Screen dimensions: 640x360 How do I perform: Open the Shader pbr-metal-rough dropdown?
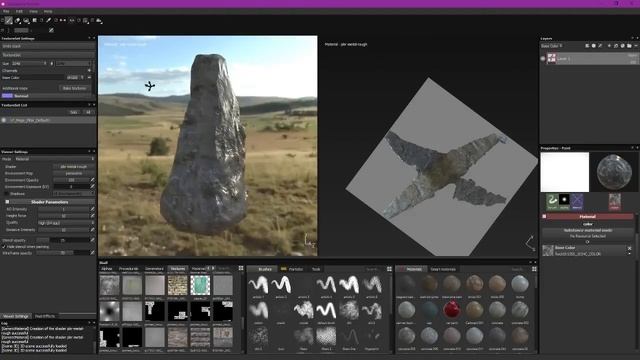click(74, 167)
